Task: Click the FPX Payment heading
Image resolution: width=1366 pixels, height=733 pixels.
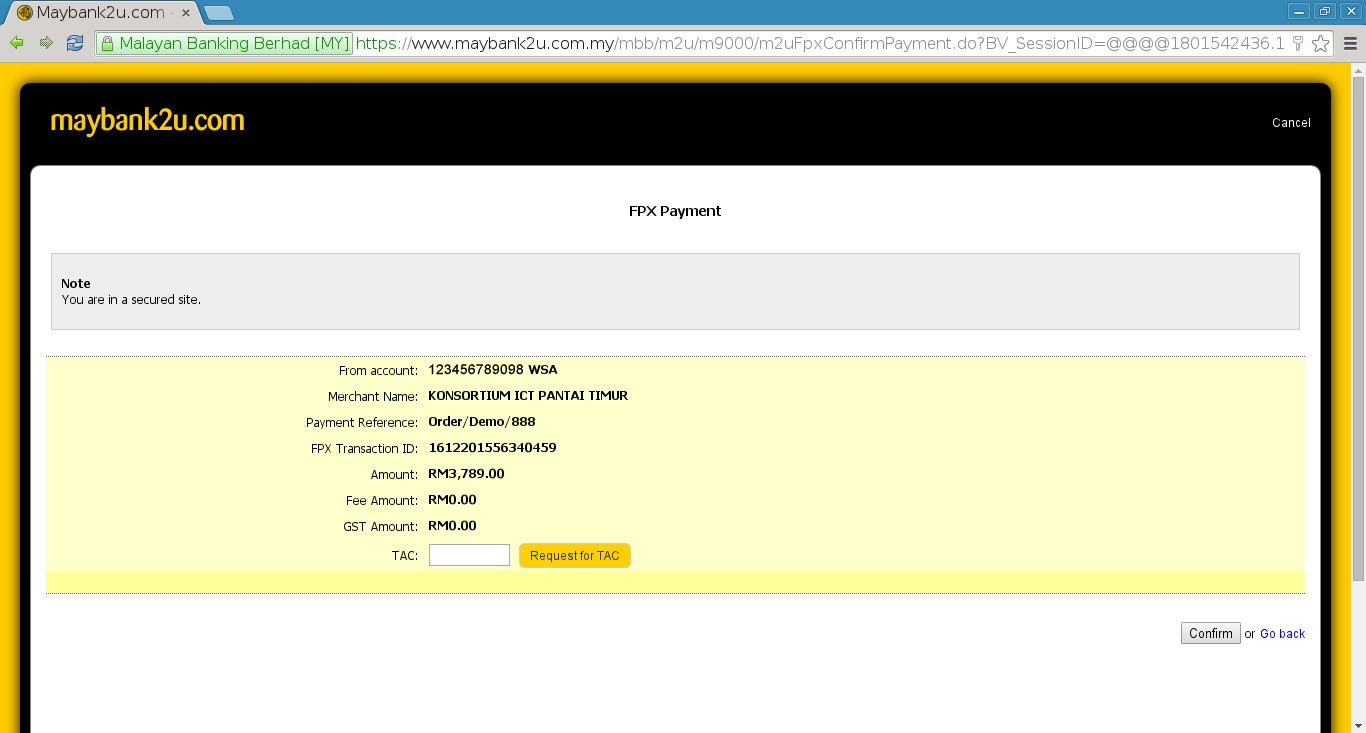Action: [675, 211]
